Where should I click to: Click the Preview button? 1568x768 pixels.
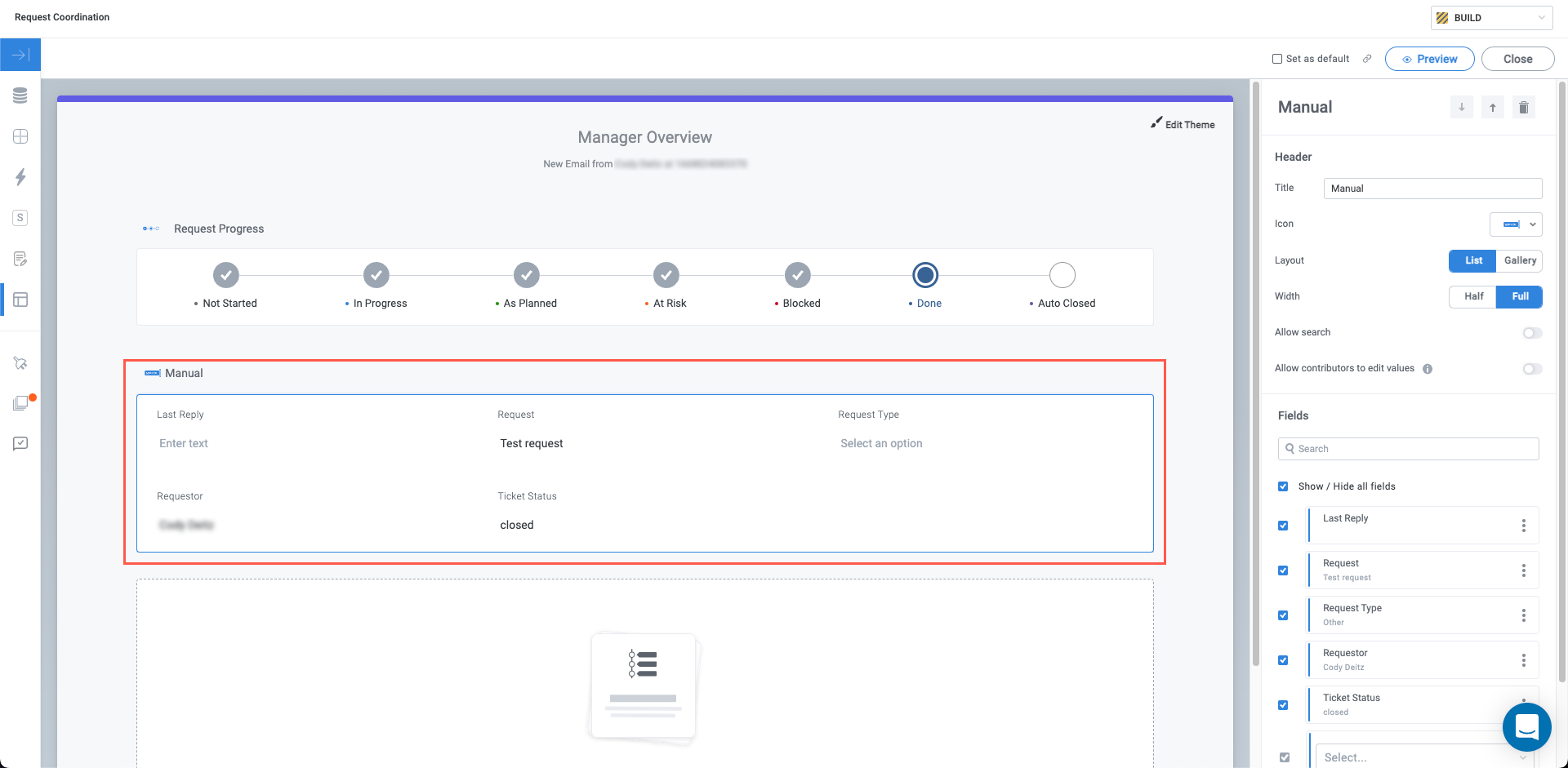[1429, 59]
